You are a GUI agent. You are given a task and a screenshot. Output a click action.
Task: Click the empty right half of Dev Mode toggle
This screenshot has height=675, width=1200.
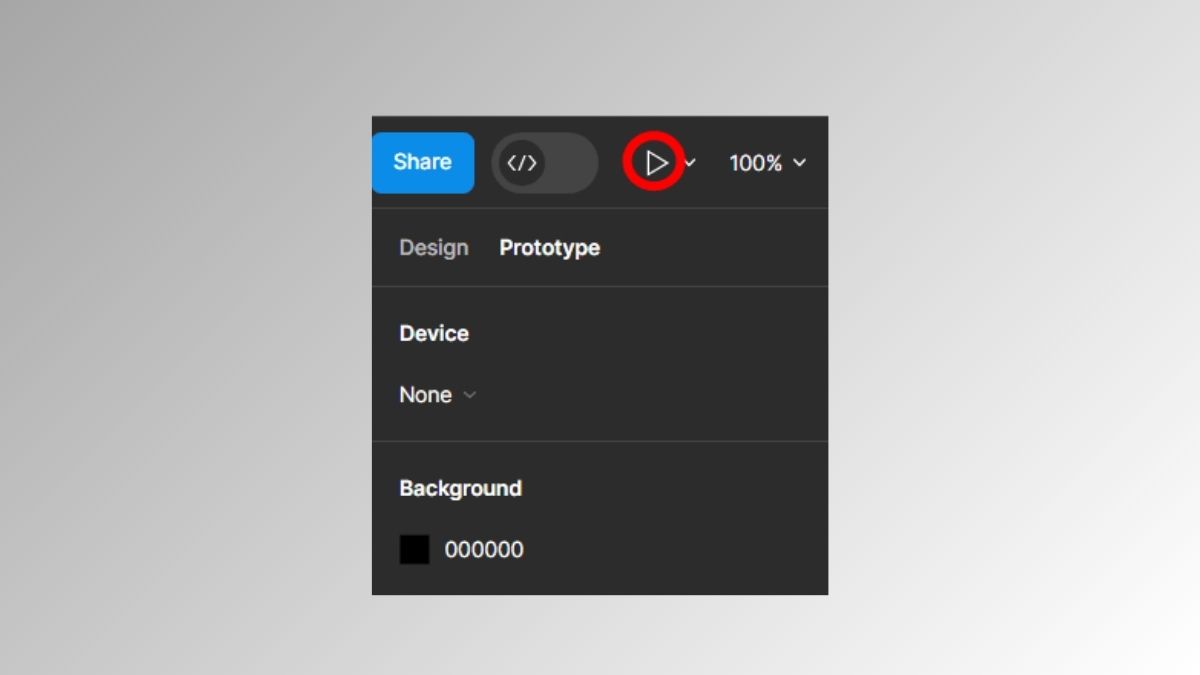(x=572, y=163)
